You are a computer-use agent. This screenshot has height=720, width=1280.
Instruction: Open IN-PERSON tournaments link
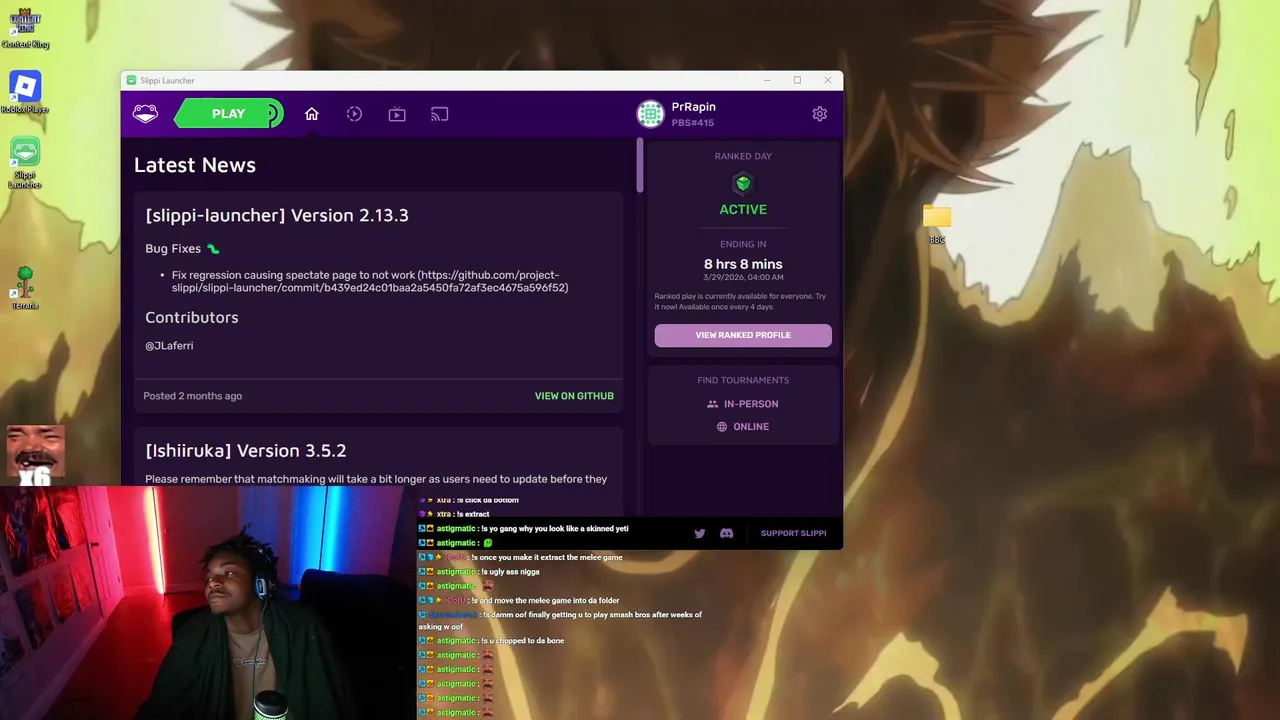click(742, 404)
